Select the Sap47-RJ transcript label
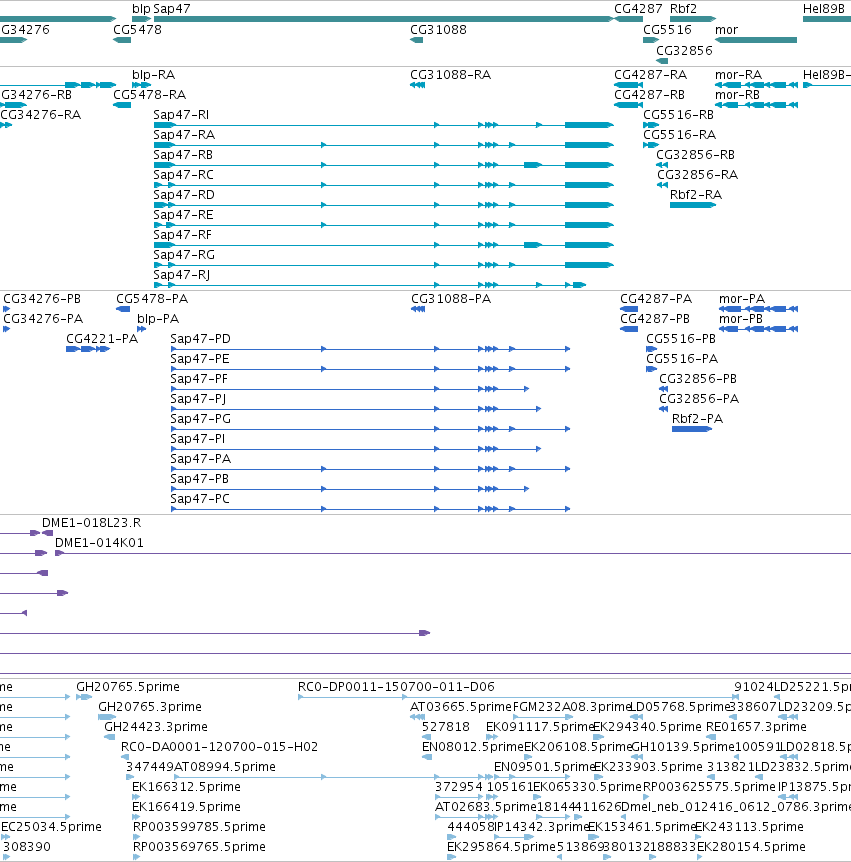 (x=181, y=274)
